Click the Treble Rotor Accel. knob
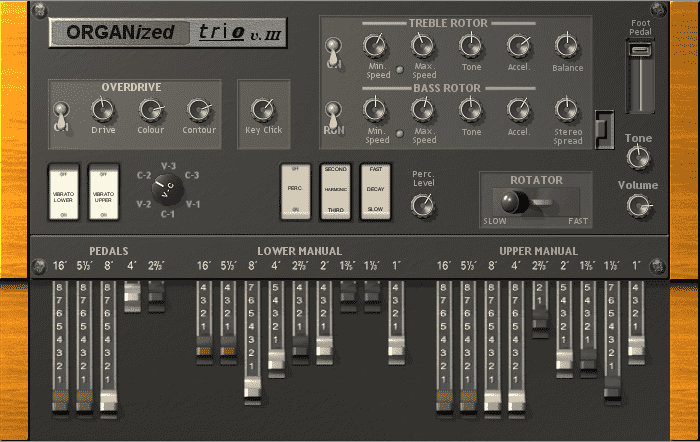The height and width of the screenshot is (442, 700). 518,46
